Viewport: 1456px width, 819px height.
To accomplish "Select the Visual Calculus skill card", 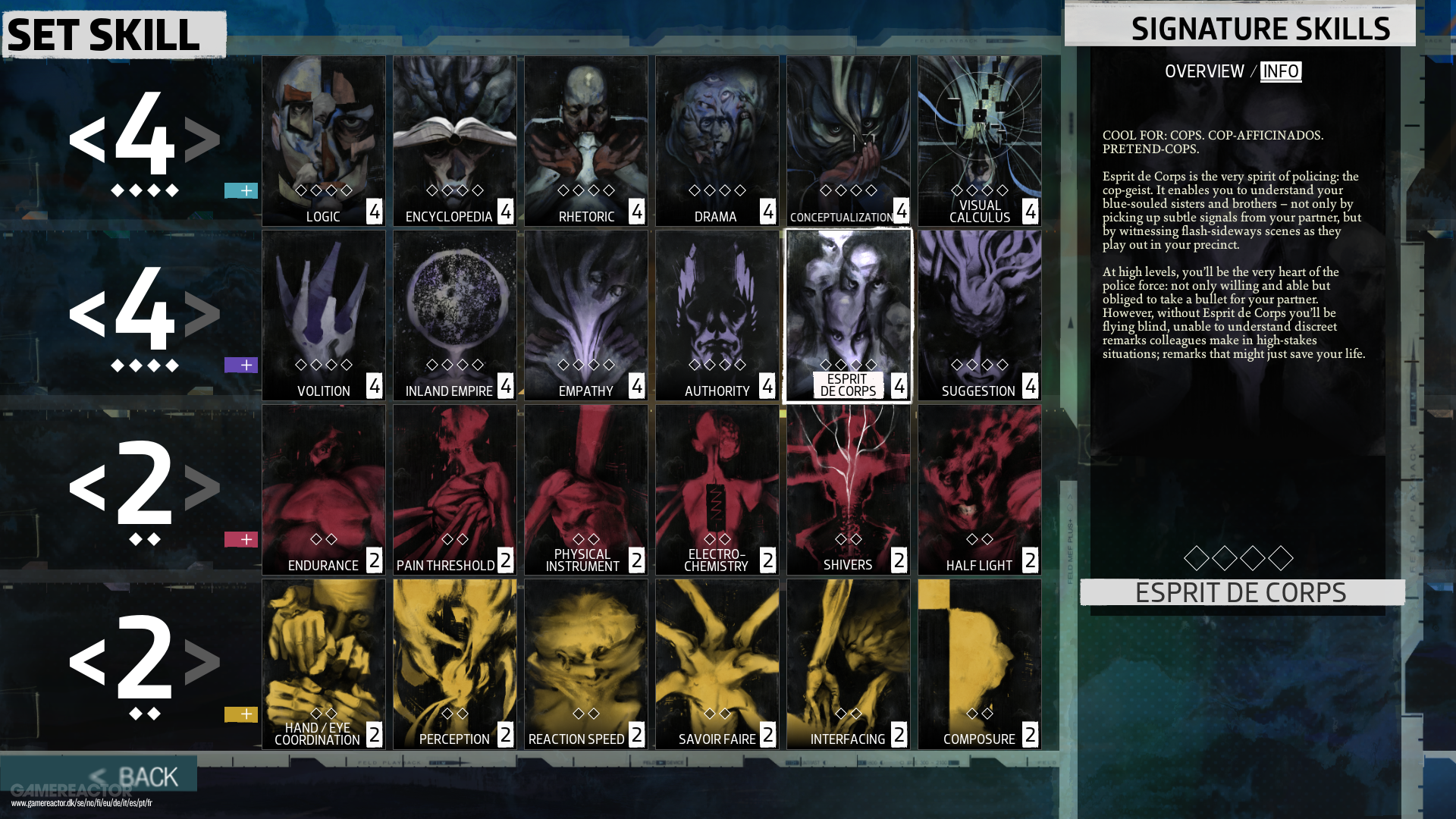I will point(980,141).
